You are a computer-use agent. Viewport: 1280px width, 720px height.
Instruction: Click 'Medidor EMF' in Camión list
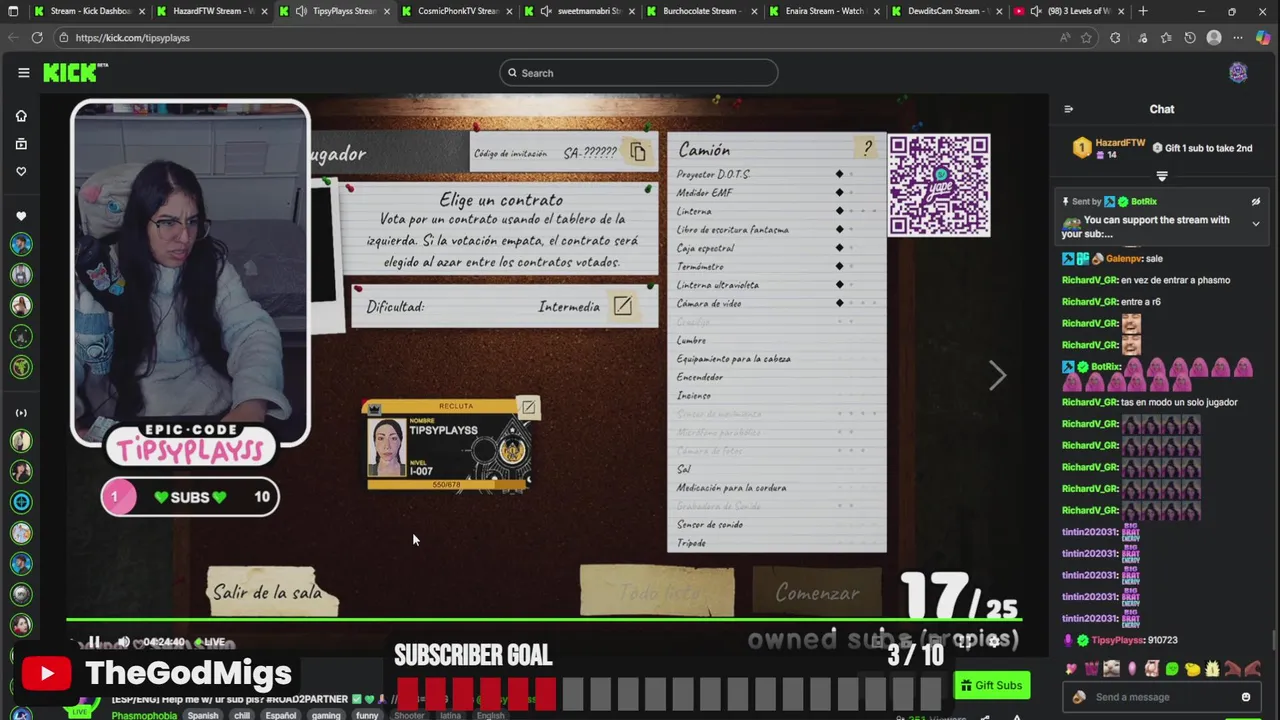(704, 193)
